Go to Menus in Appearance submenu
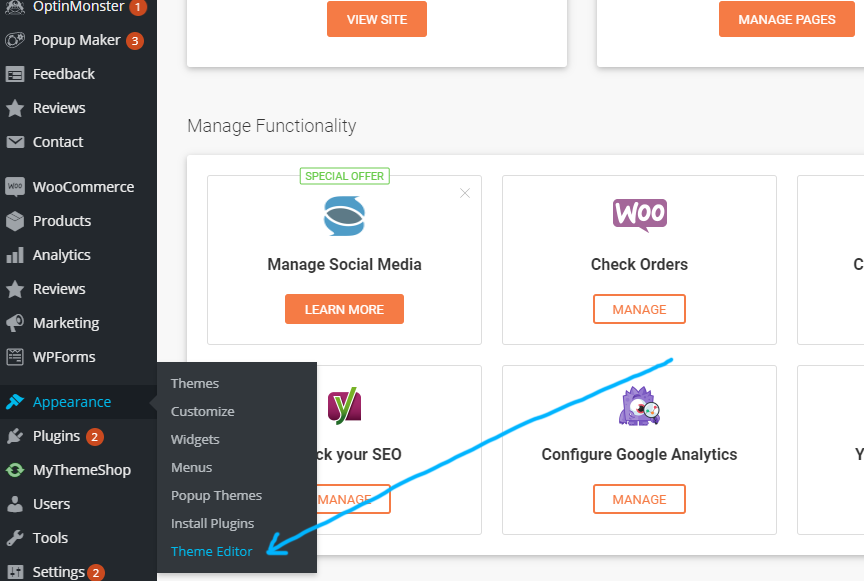 191,467
